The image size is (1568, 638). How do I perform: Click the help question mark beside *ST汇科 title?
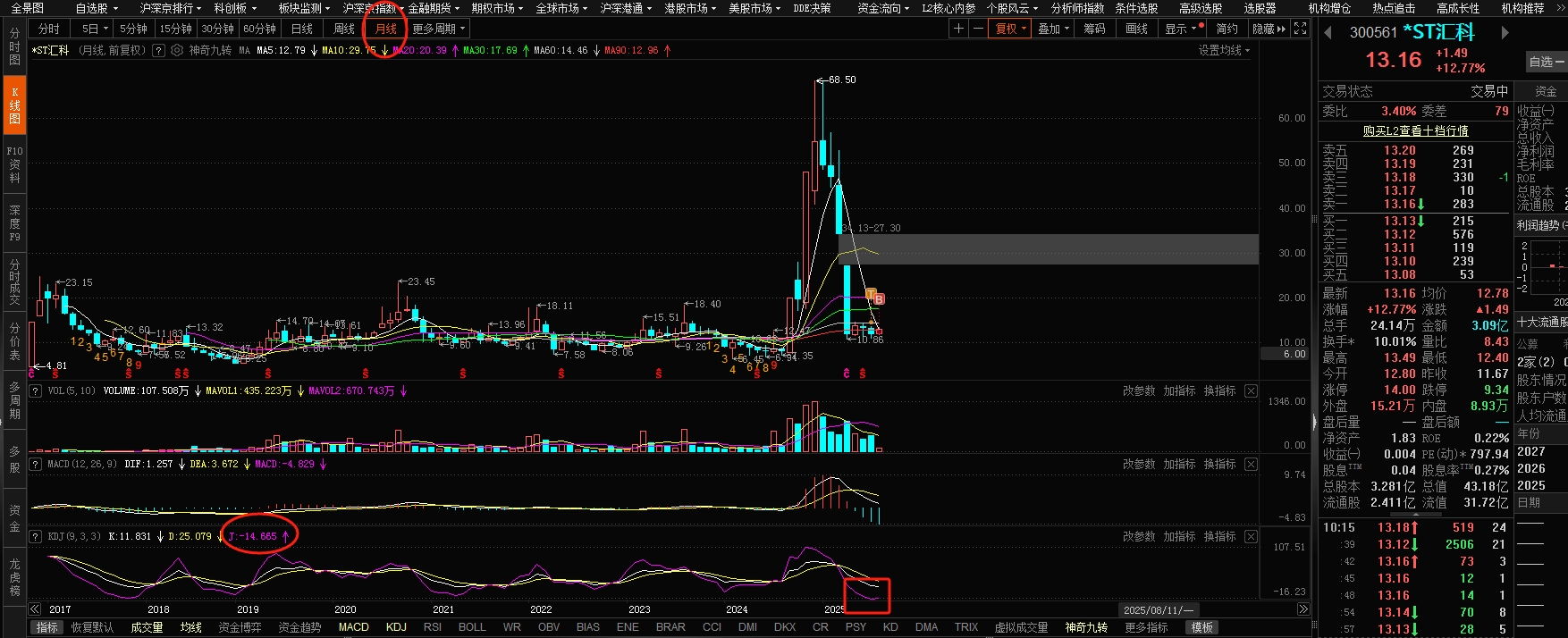tap(158, 51)
